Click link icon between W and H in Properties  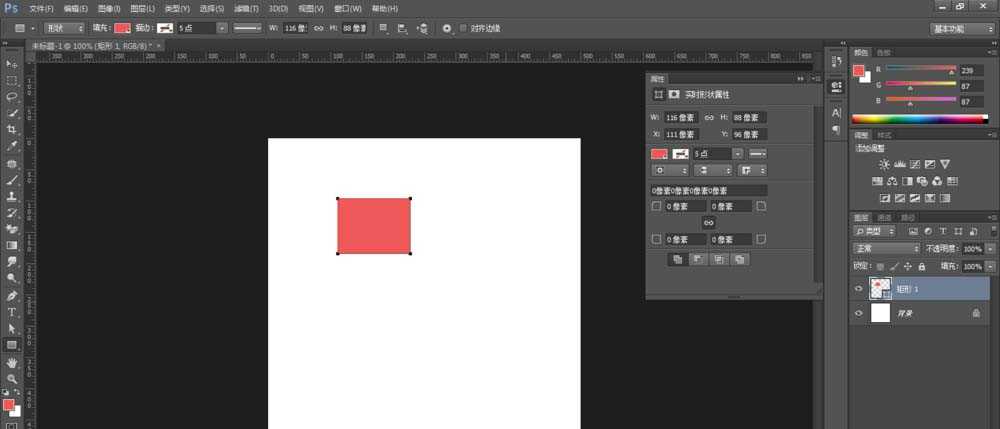click(709, 117)
